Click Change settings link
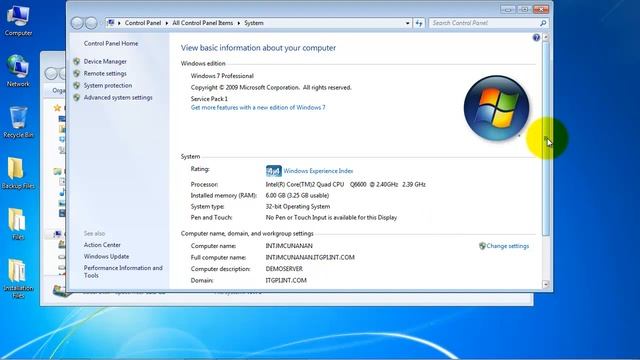640x360 pixels. click(x=507, y=246)
